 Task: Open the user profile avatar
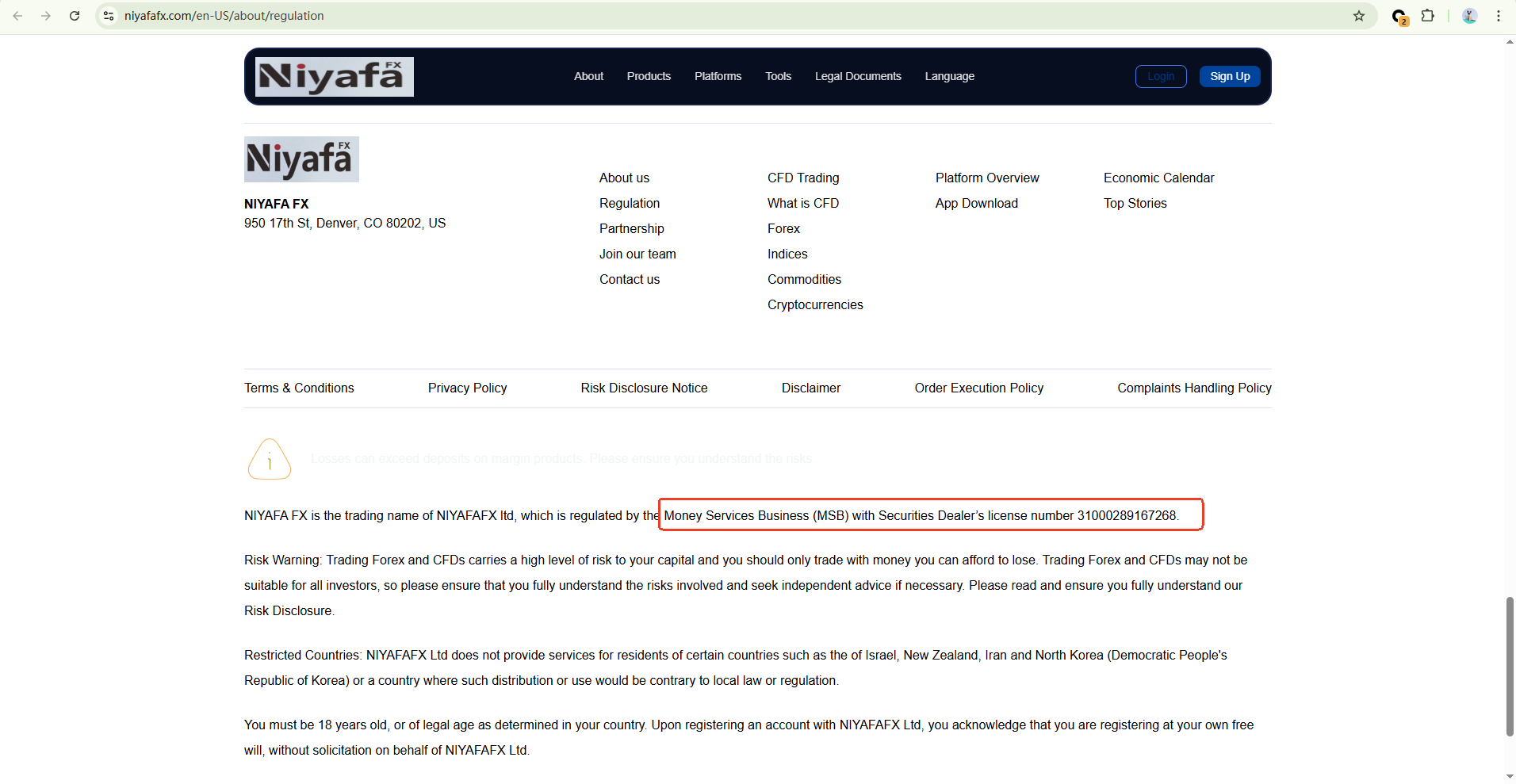(1469, 16)
